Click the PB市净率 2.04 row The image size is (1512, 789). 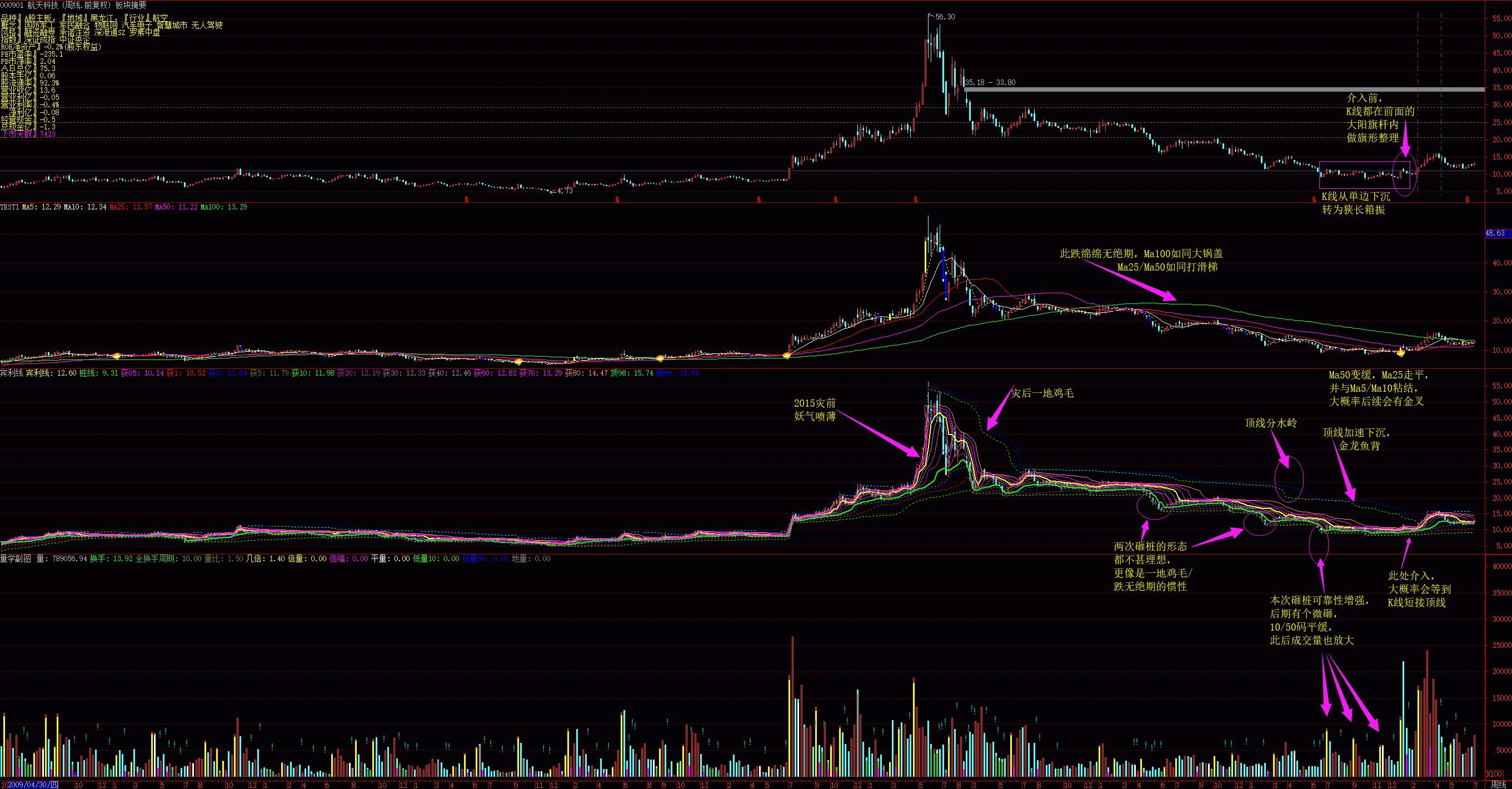click(x=28, y=61)
